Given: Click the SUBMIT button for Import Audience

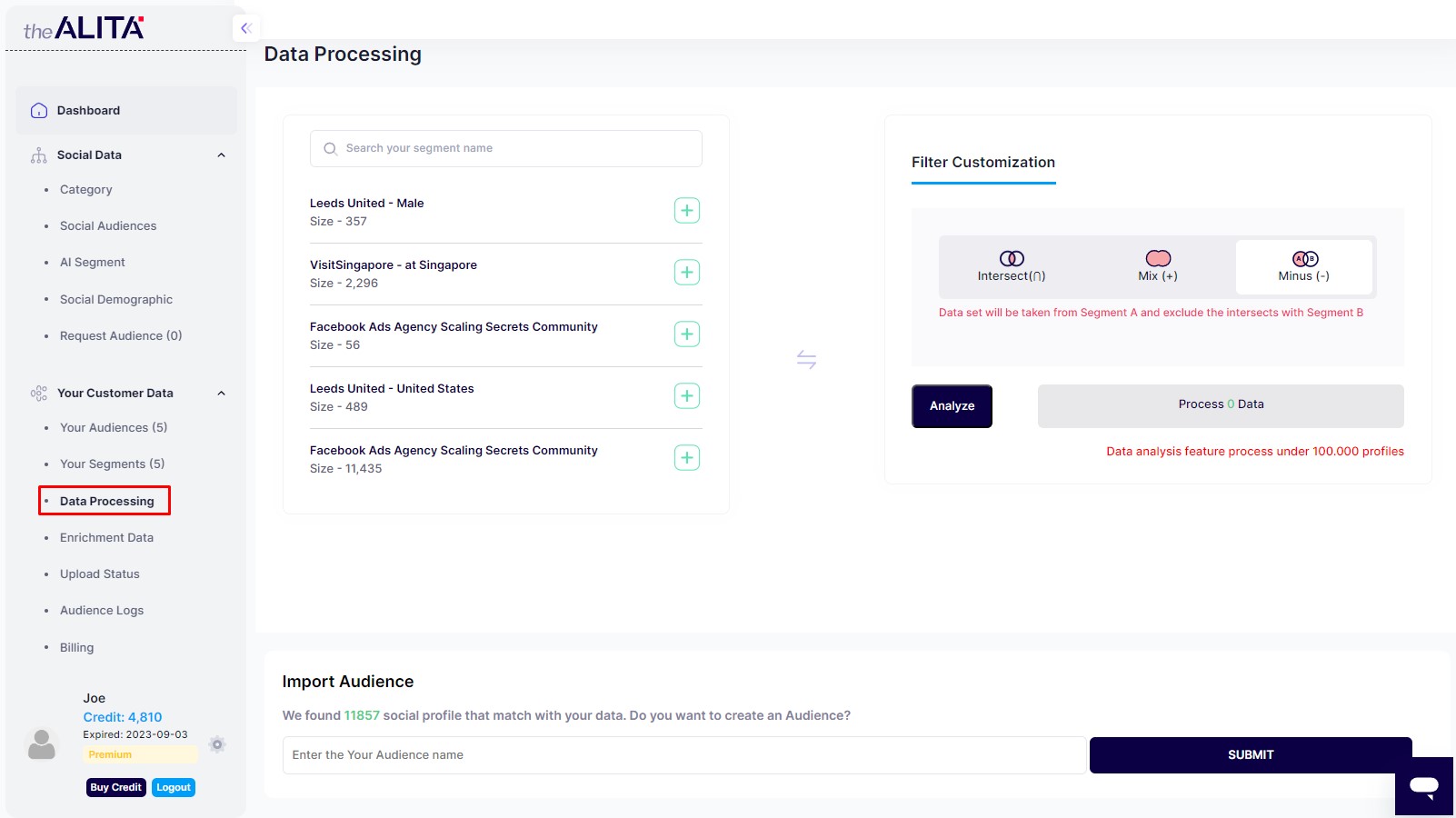Looking at the screenshot, I should (x=1251, y=755).
